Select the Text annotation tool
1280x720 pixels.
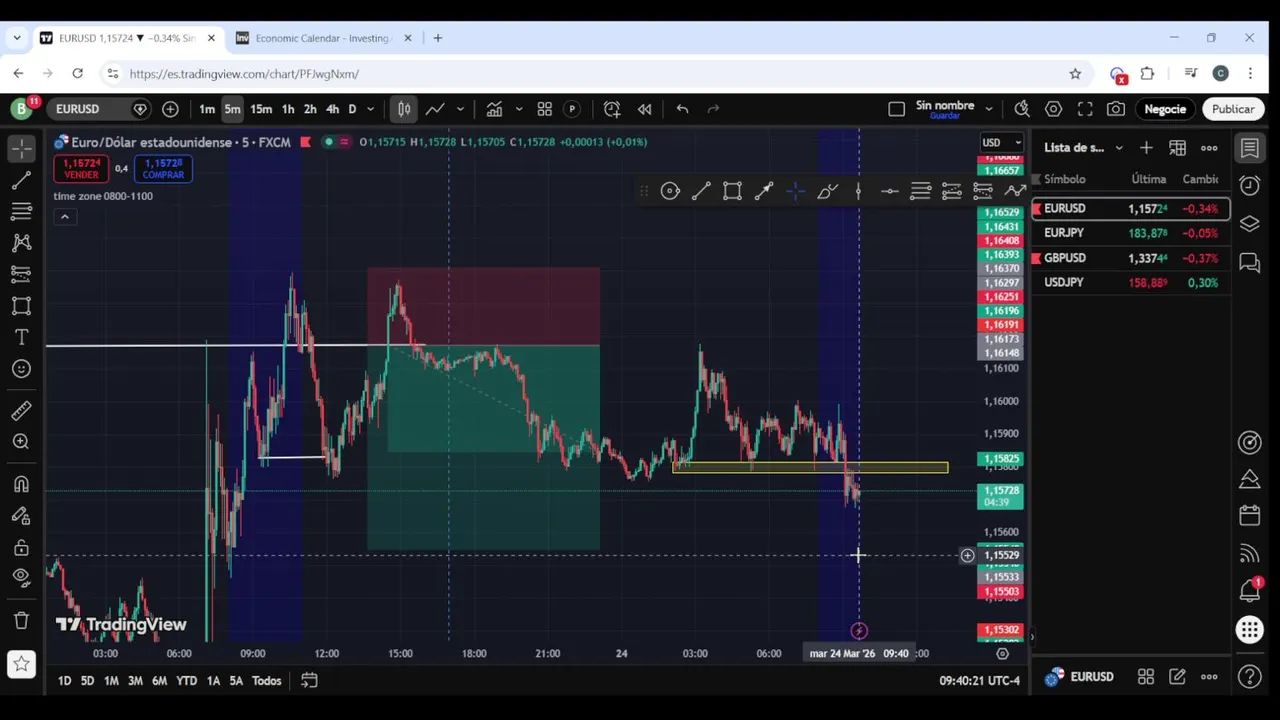click(x=21, y=337)
